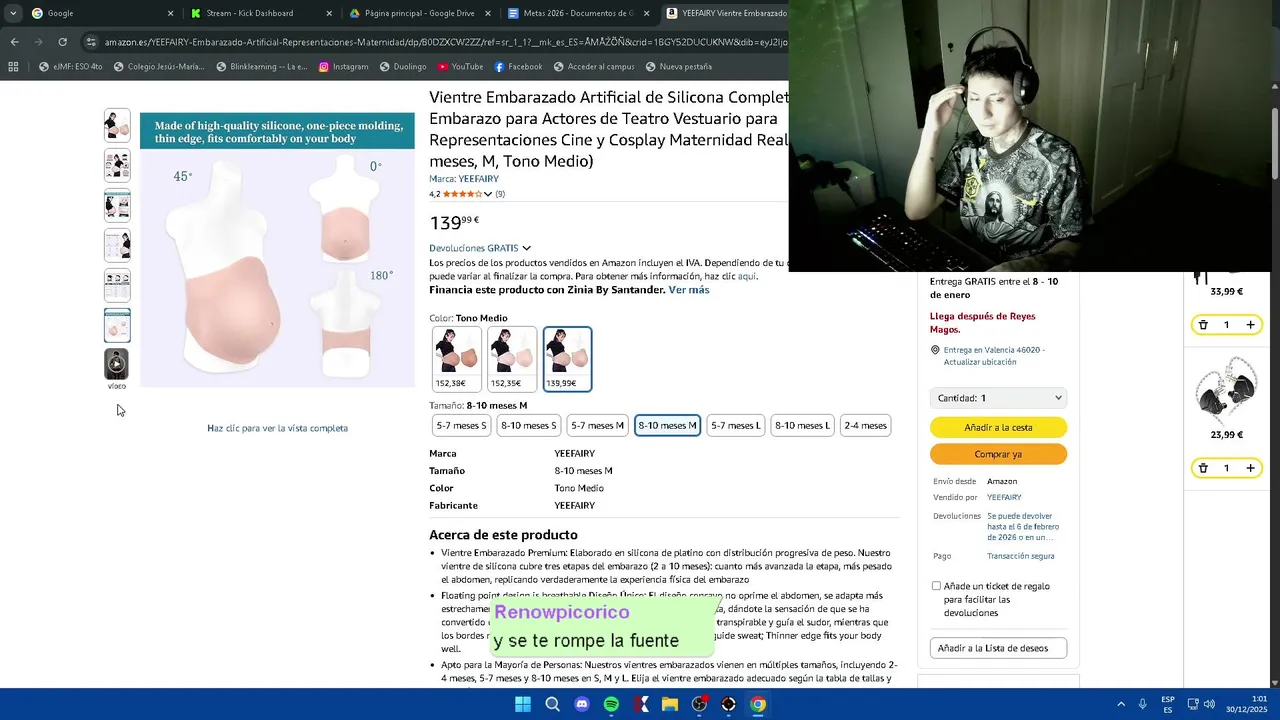
Task: Choose the 152,35€ color swatch
Action: [512, 359]
